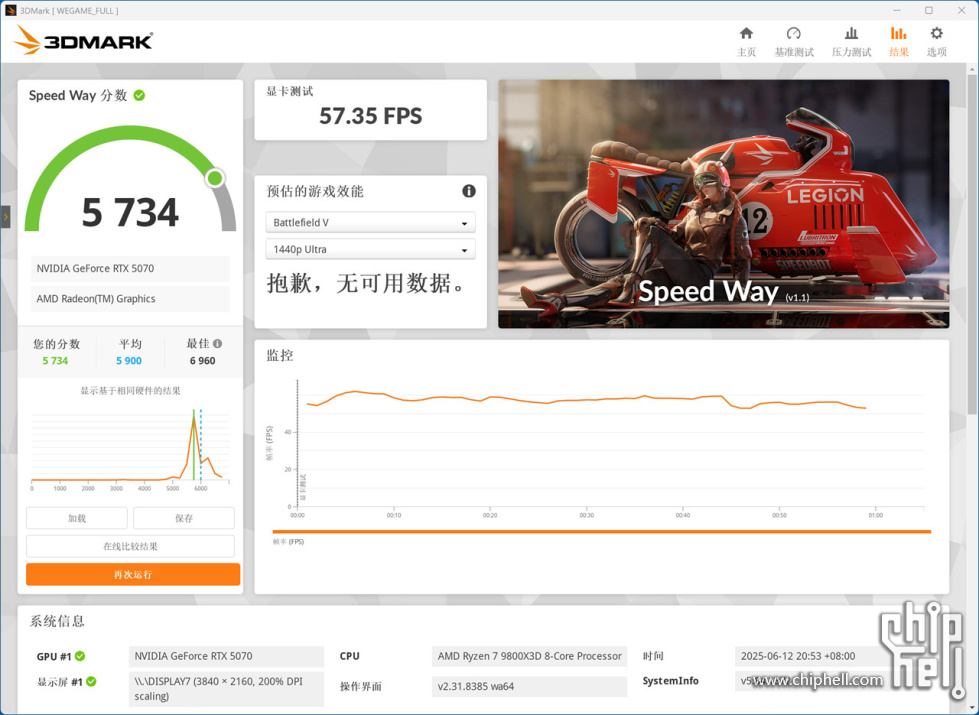Open the 结果 results bar chart icon
This screenshot has width=979, height=715.
click(x=898, y=34)
